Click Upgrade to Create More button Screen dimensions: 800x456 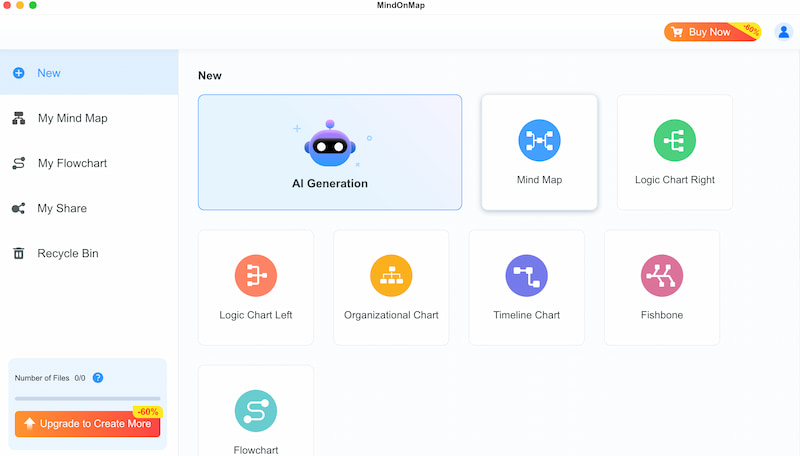click(x=87, y=423)
